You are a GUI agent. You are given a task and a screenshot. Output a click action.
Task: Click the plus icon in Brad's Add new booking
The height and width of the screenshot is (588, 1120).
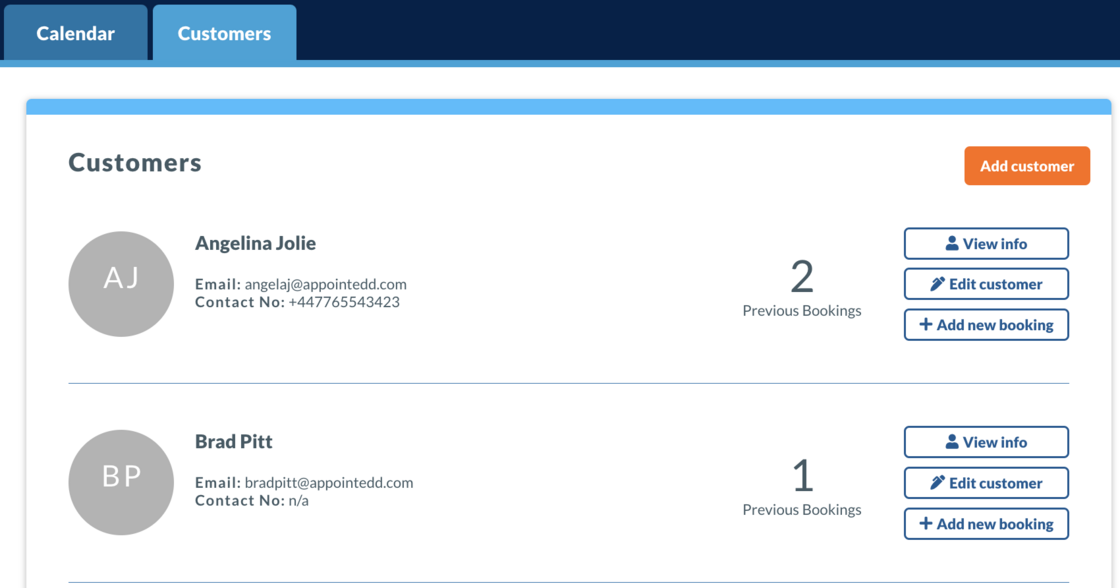click(925, 523)
